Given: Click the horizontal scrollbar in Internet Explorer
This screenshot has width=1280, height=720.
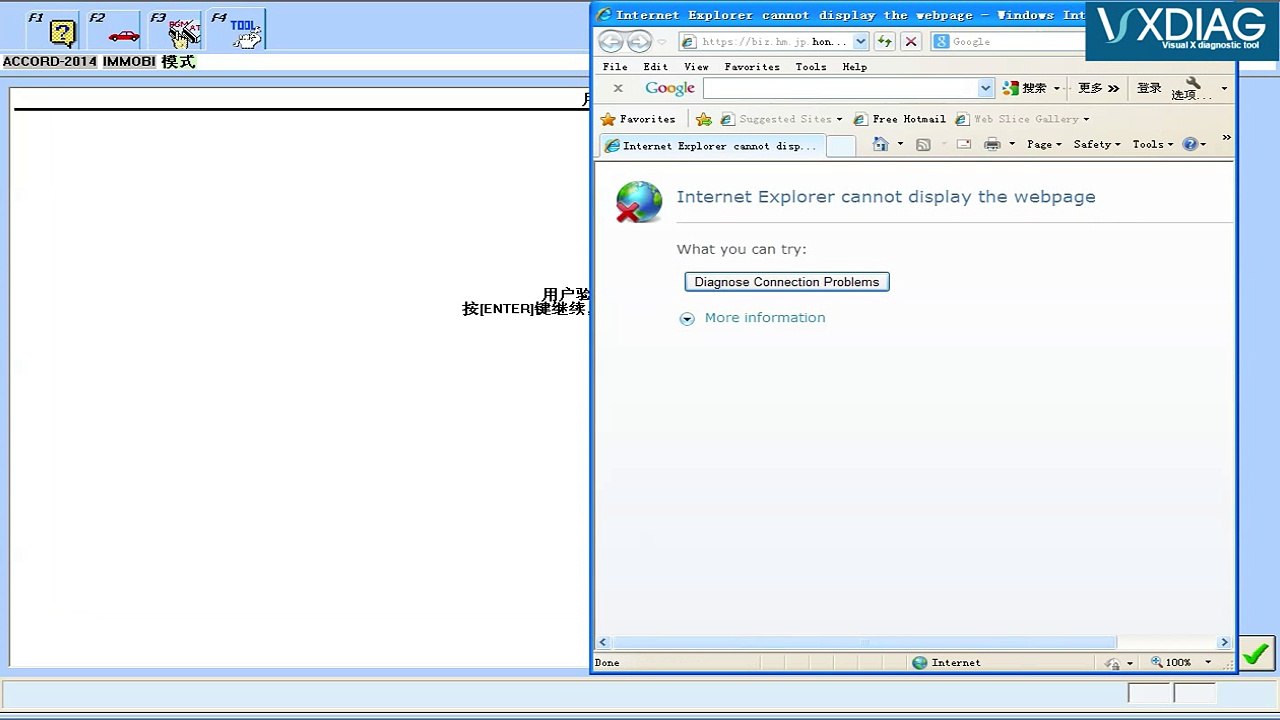Looking at the screenshot, I should (x=864, y=642).
